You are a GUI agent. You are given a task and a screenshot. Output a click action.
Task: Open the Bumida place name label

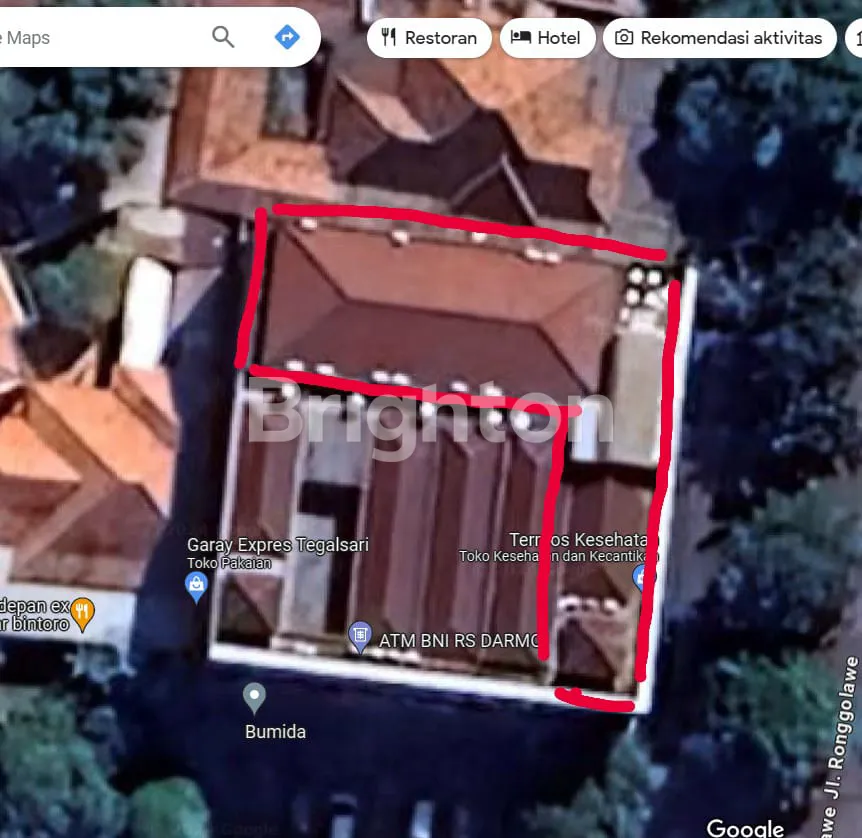pyautogui.click(x=275, y=732)
